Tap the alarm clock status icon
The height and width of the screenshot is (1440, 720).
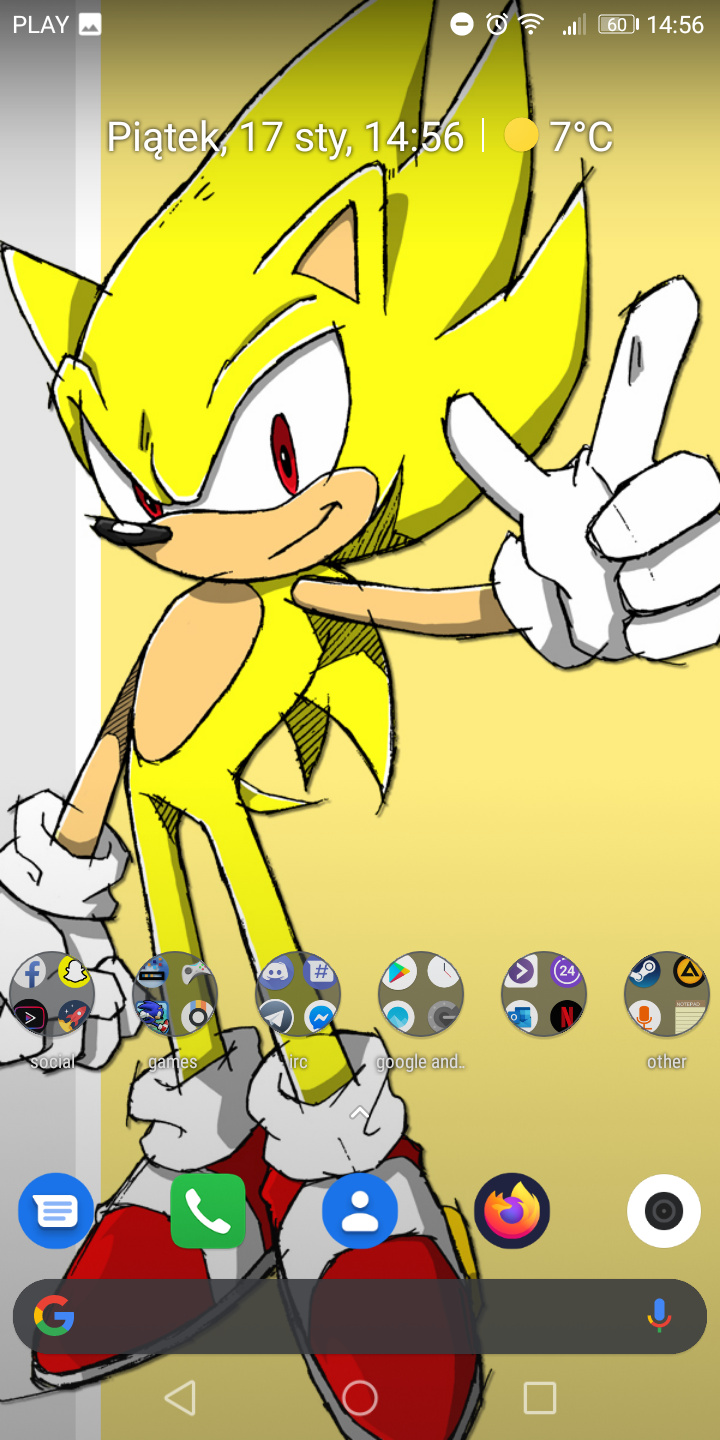497,25
